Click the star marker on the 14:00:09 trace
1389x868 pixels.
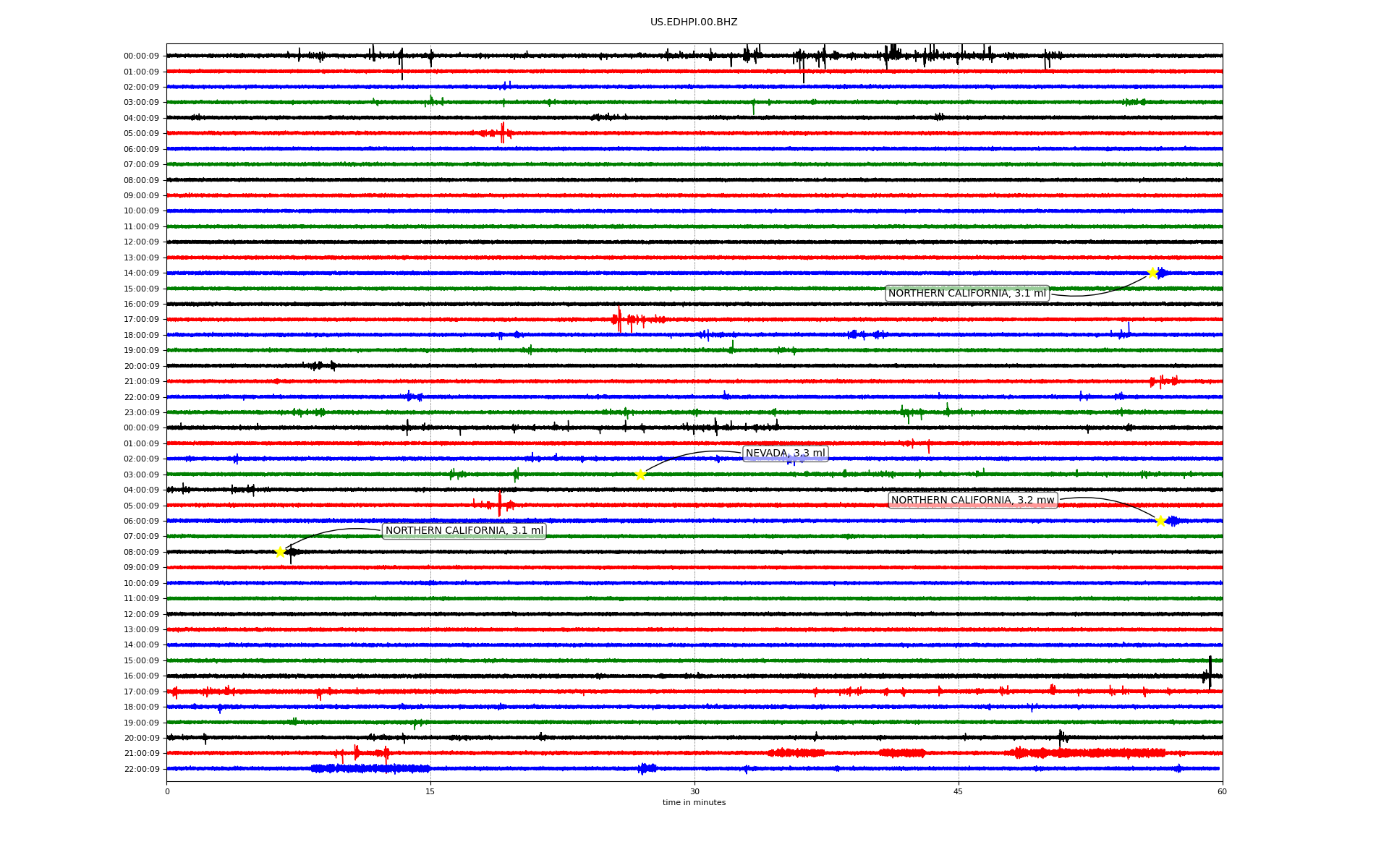(1152, 273)
